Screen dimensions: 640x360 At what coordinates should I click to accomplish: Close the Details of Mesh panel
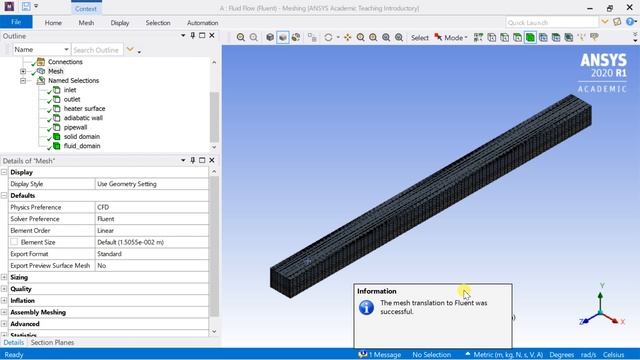click(x=211, y=160)
